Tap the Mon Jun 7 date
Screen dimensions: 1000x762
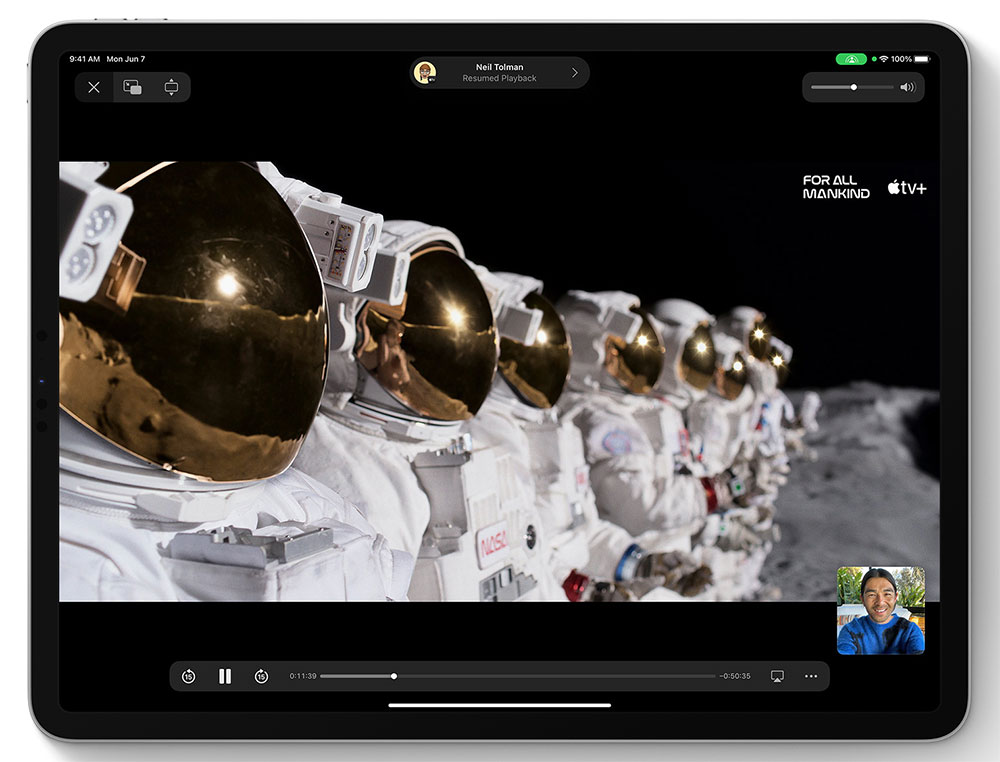pos(126,59)
